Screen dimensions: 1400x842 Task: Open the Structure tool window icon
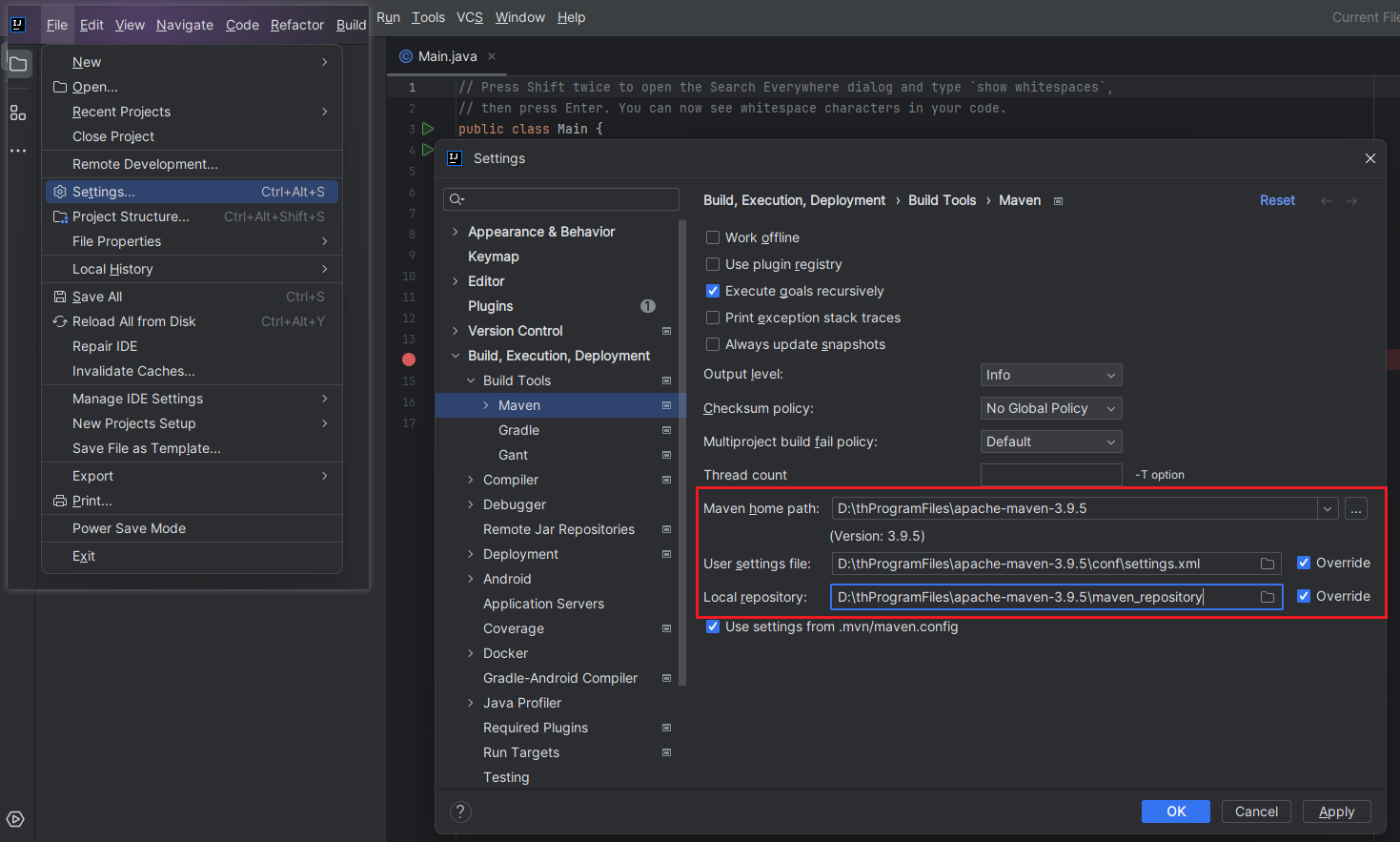tap(18, 113)
